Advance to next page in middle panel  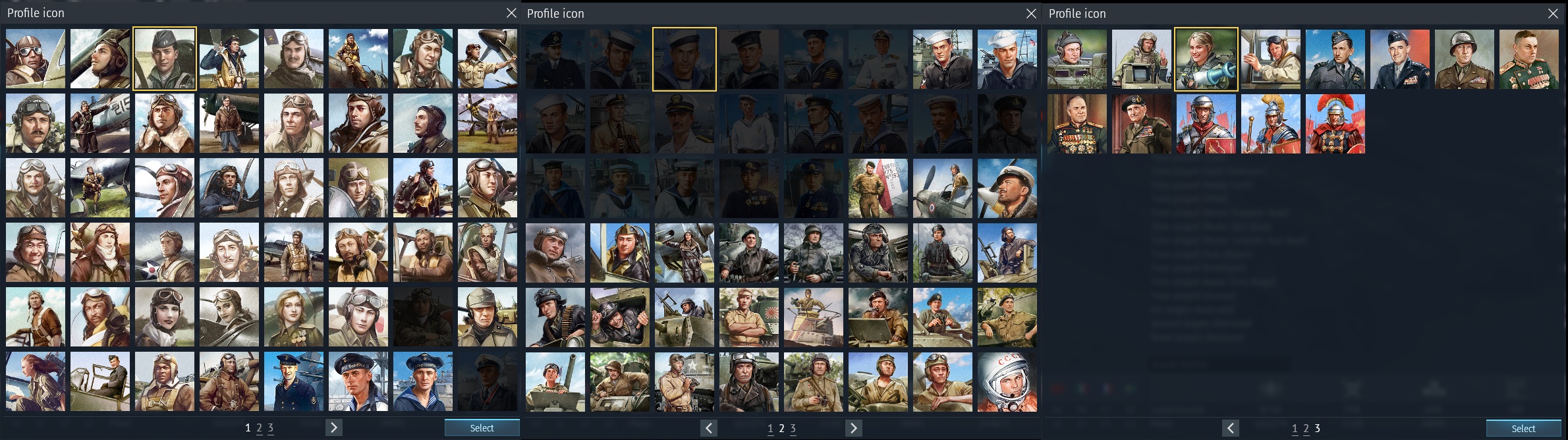click(853, 428)
